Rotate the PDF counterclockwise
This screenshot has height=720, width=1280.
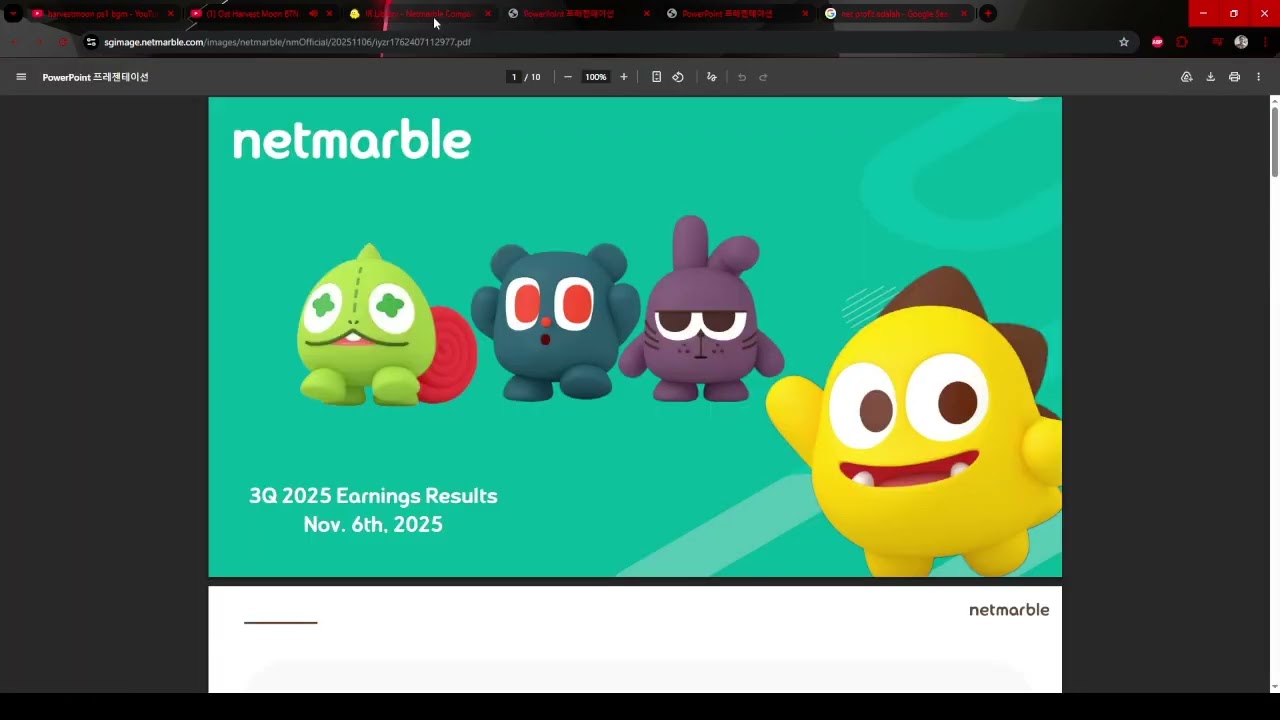(678, 77)
